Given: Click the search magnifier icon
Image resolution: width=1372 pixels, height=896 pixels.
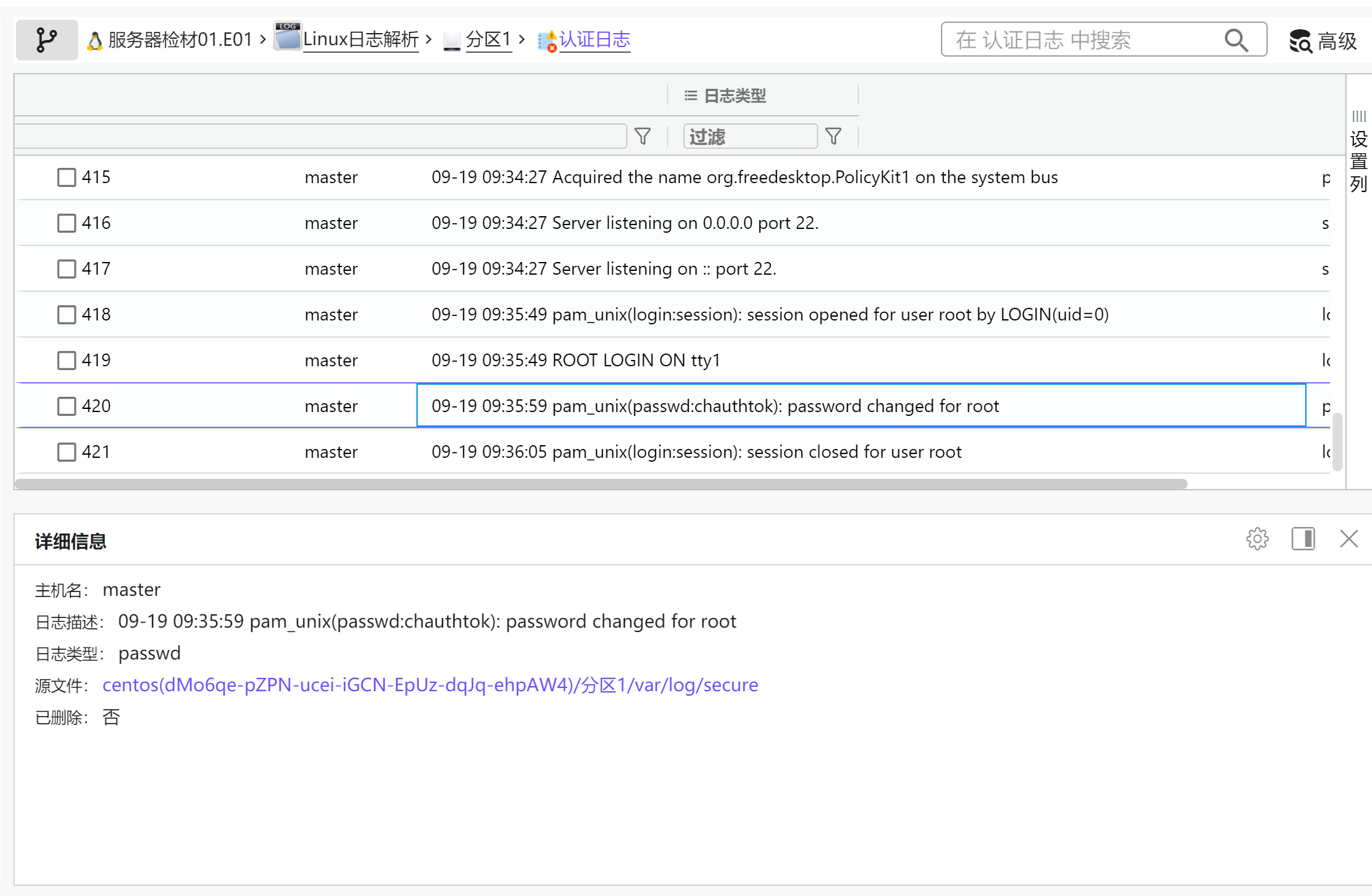Looking at the screenshot, I should [1235, 40].
